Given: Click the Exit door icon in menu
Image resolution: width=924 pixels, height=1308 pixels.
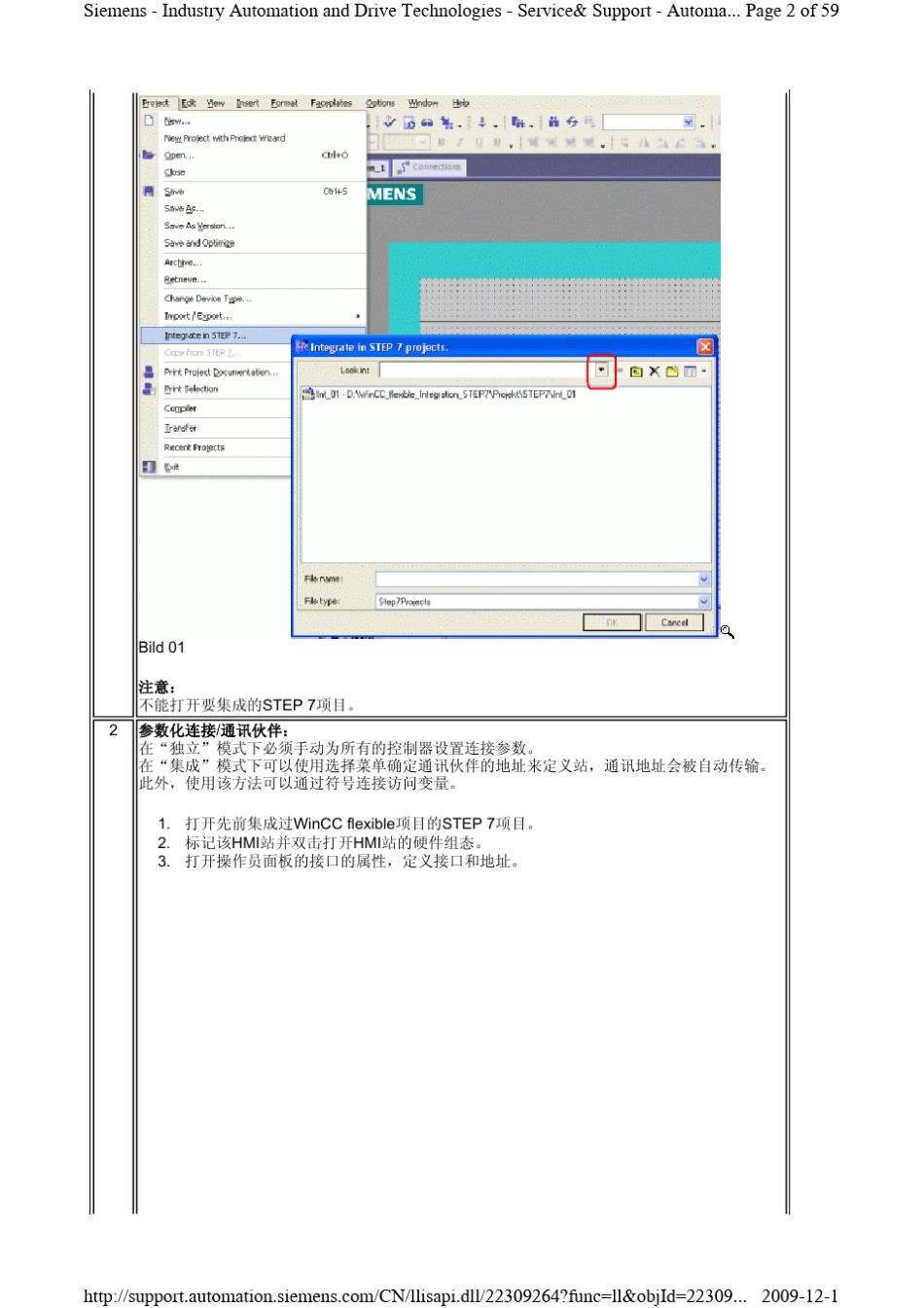Looking at the screenshot, I should pyautogui.click(x=149, y=467).
